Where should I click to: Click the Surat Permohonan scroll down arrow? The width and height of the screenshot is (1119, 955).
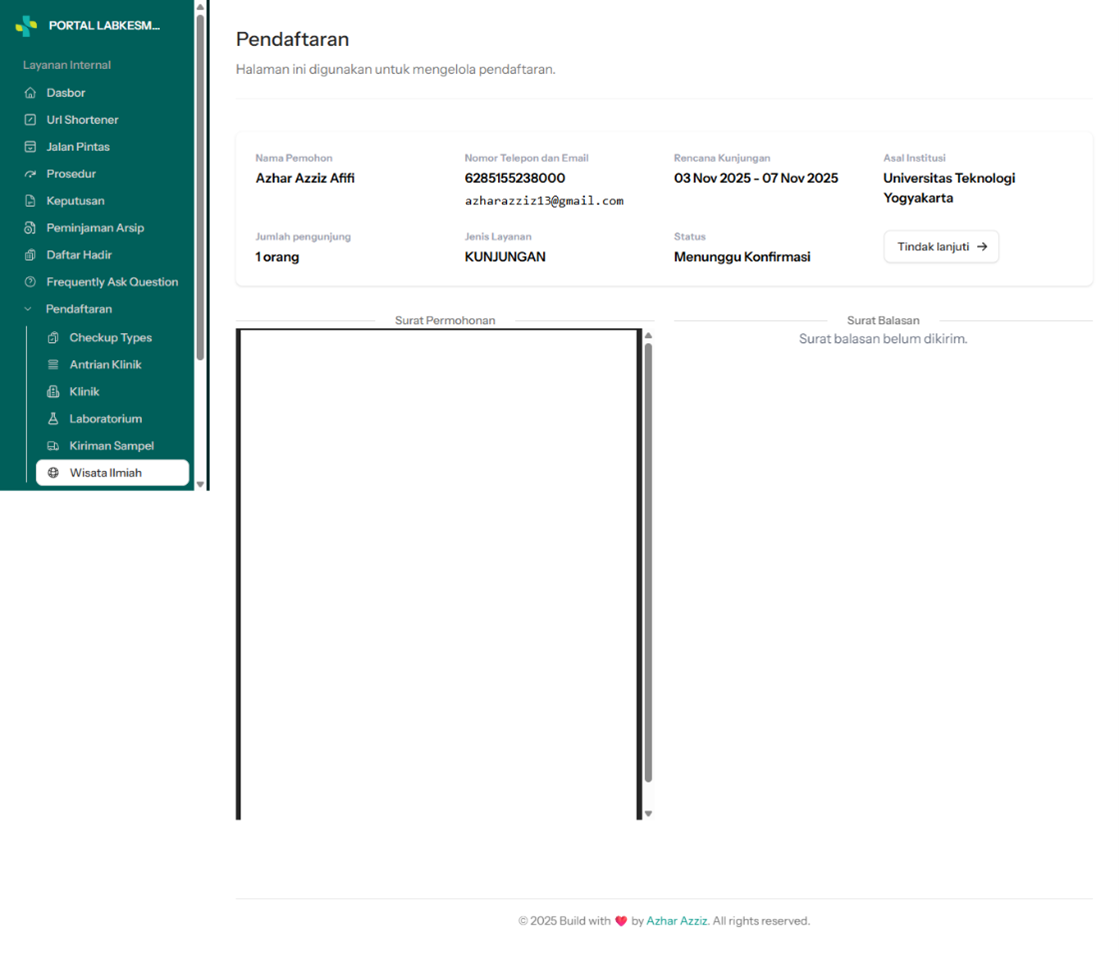click(649, 814)
